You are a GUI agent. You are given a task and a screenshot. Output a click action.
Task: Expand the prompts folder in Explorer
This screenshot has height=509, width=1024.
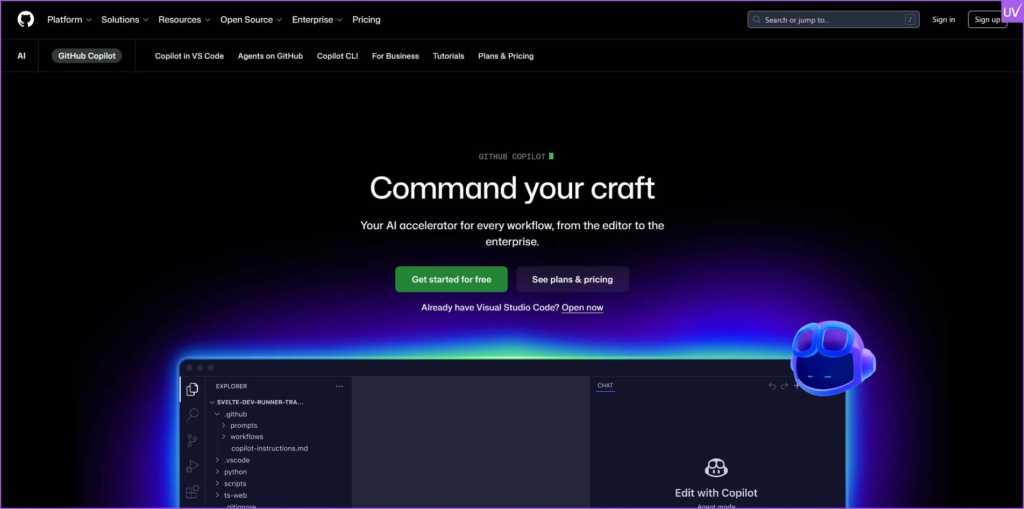pos(243,425)
